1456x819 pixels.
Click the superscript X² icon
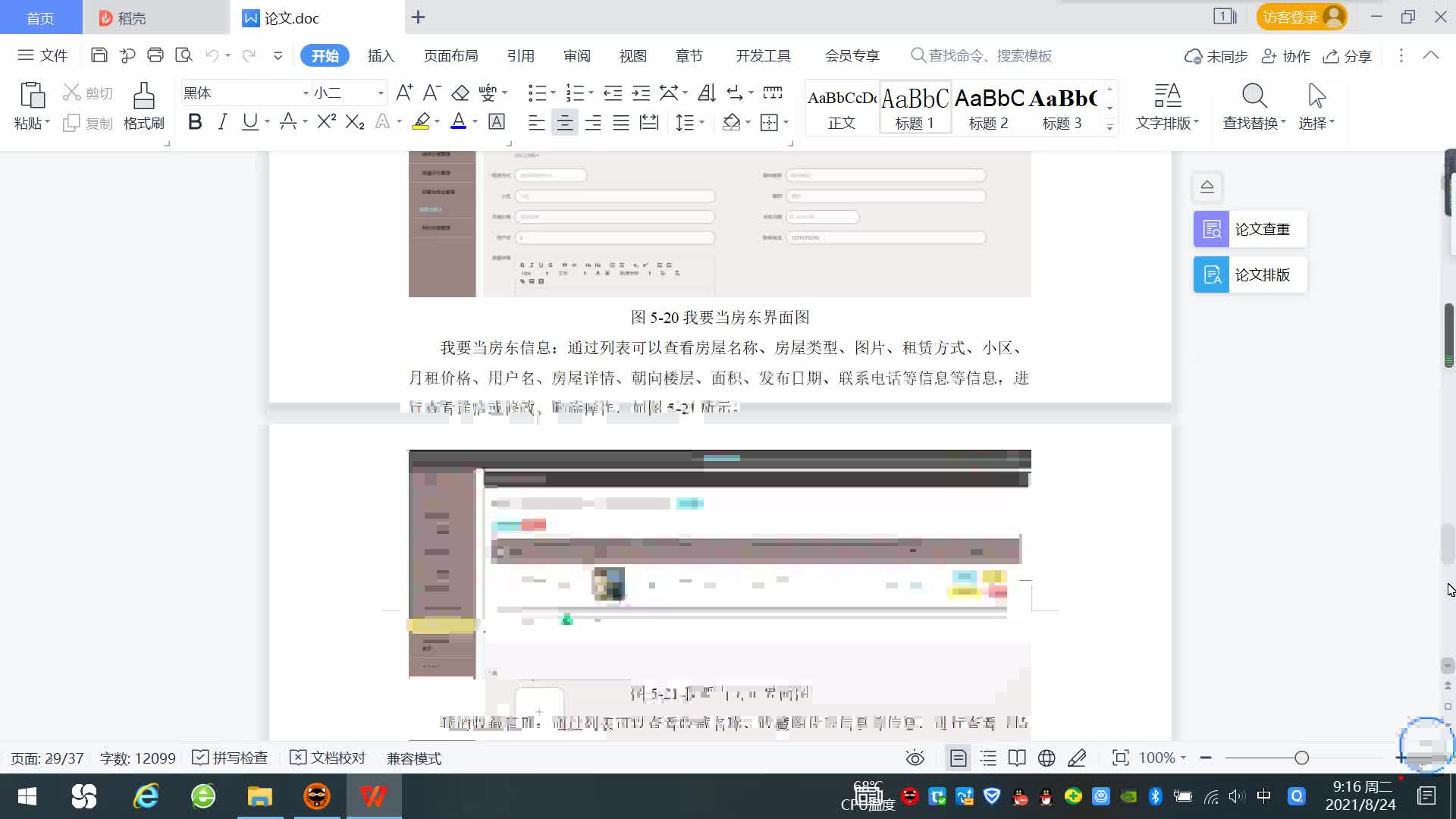click(326, 122)
